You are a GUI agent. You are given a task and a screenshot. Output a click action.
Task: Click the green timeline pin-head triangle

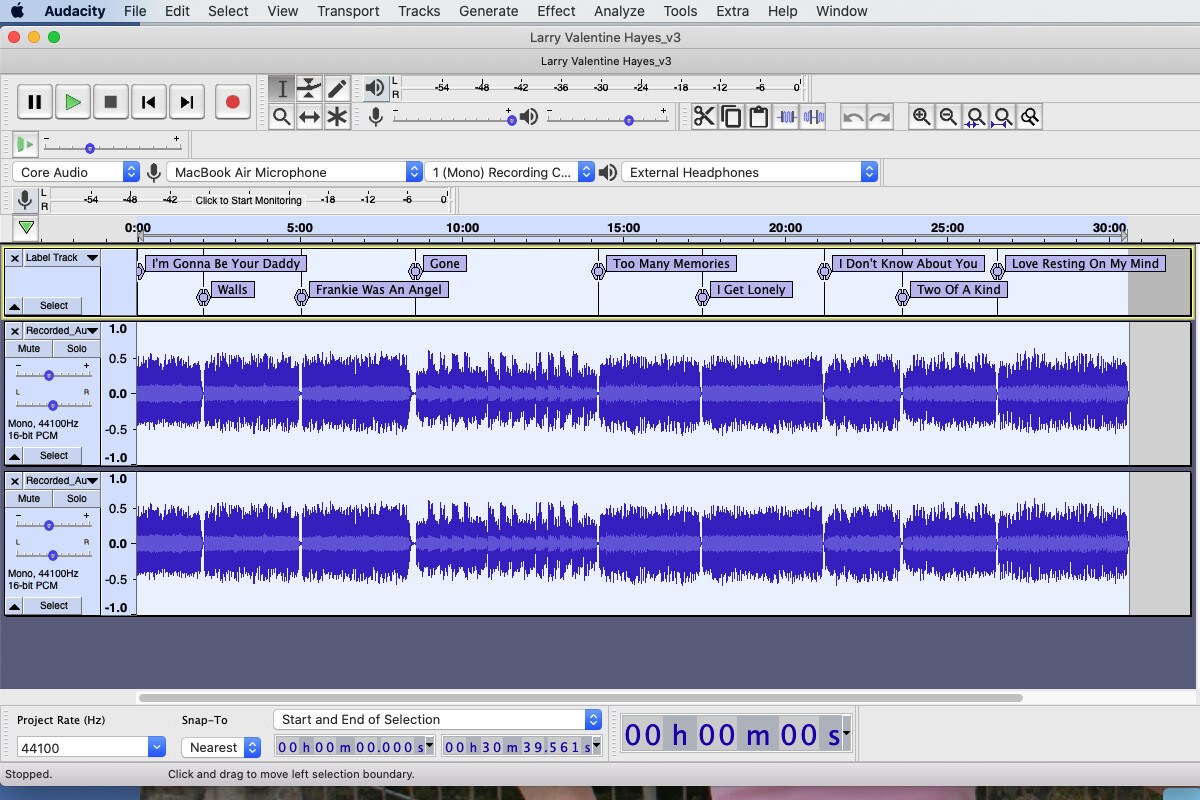(x=27, y=227)
